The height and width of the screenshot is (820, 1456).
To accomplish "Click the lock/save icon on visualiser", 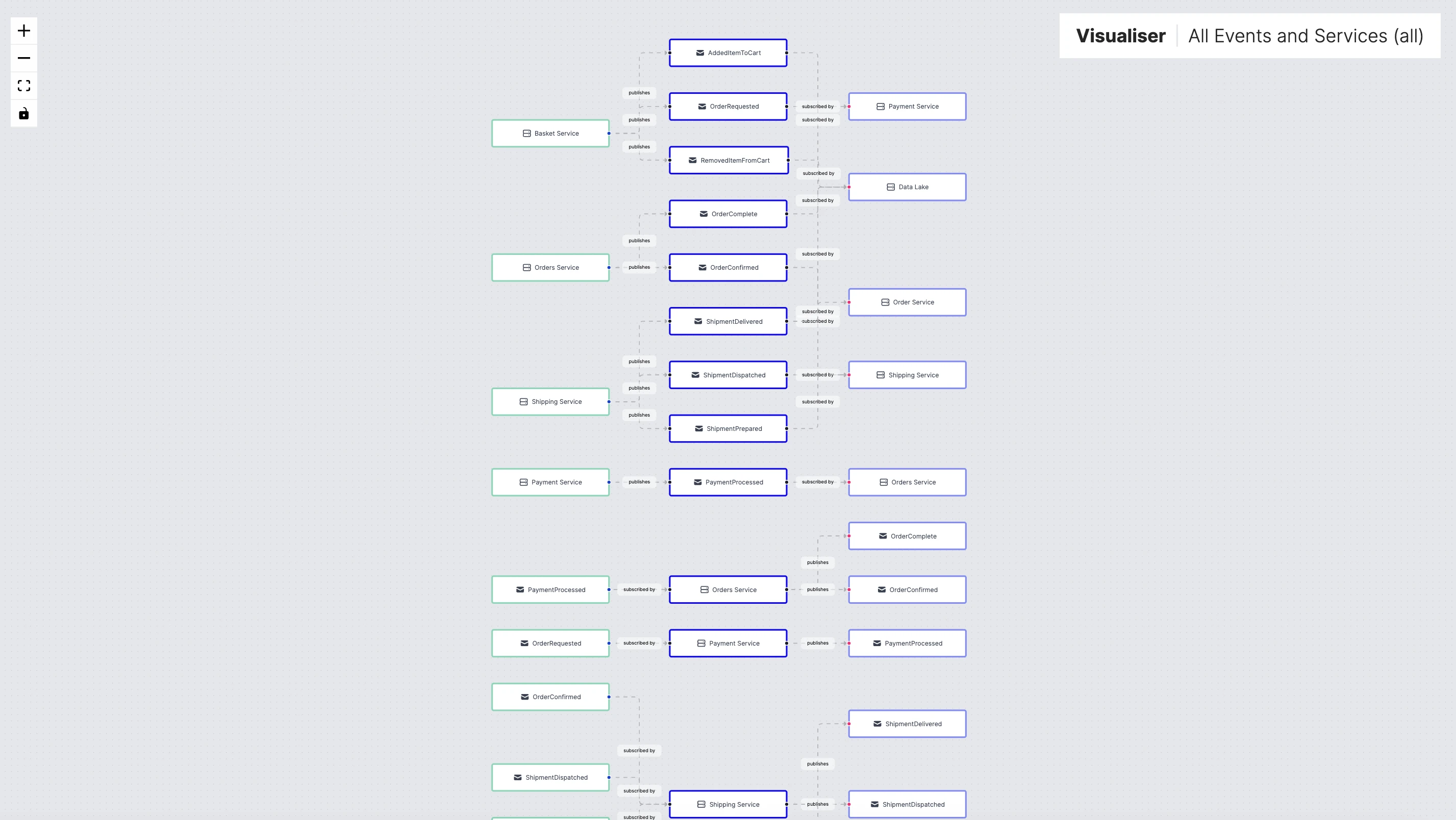I will click(x=24, y=113).
